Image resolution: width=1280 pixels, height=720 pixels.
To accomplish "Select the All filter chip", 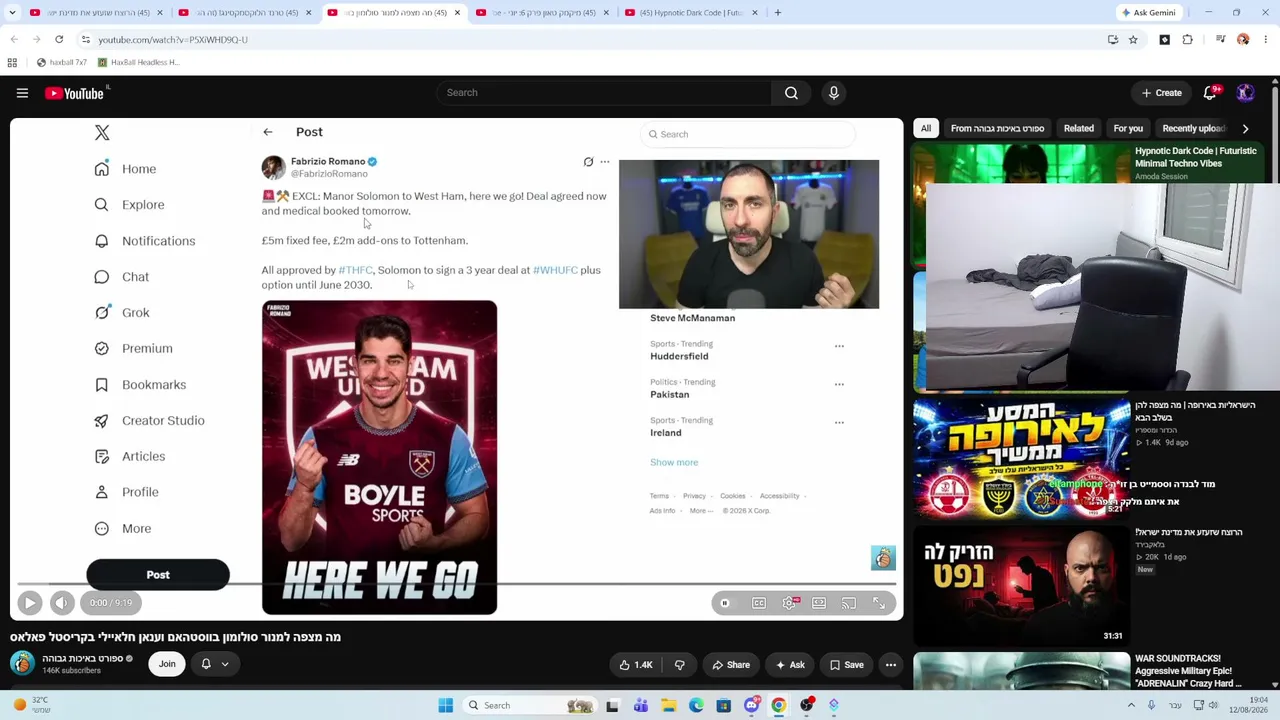I will click(x=926, y=128).
